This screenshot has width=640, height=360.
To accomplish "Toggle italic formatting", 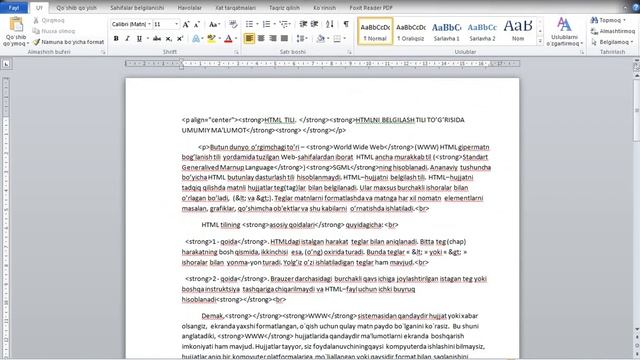I will pos(127,38).
